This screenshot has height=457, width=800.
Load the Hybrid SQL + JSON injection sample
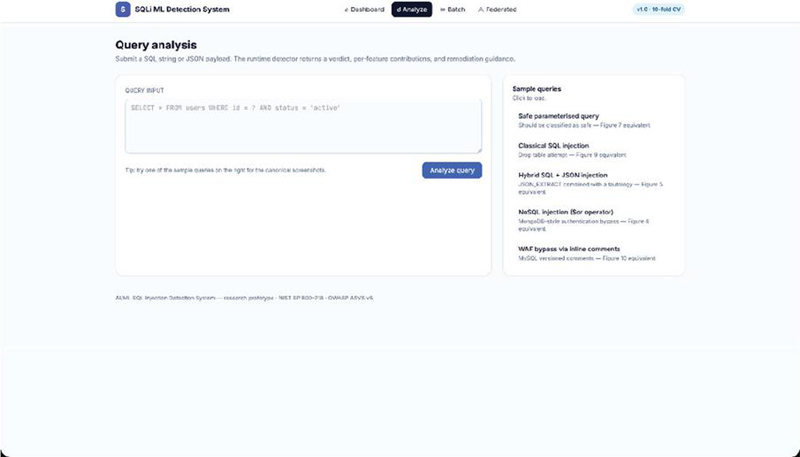point(594,183)
